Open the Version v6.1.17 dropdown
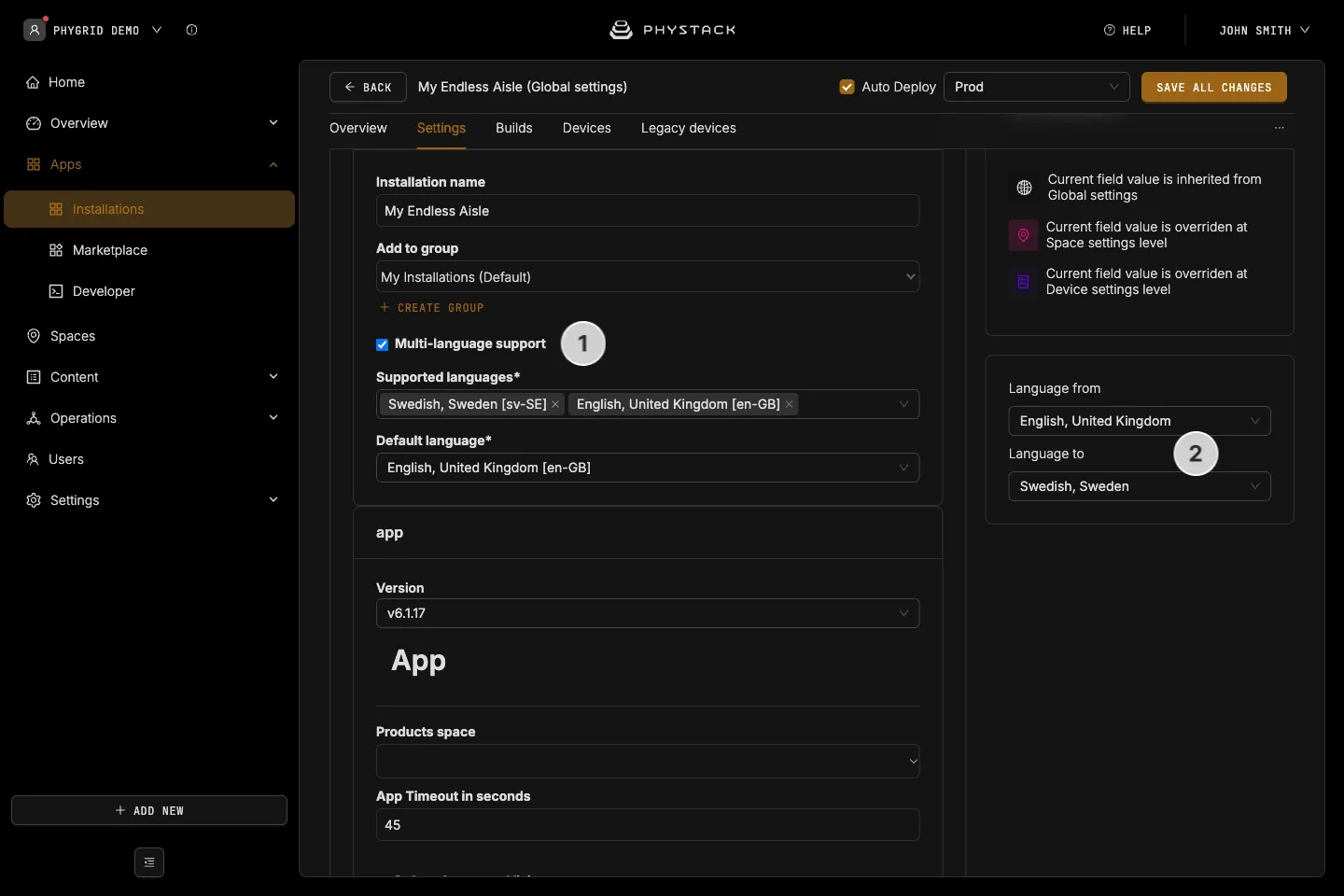The width and height of the screenshot is (1344, 896). pyautogui.click(x=648, y=613)
